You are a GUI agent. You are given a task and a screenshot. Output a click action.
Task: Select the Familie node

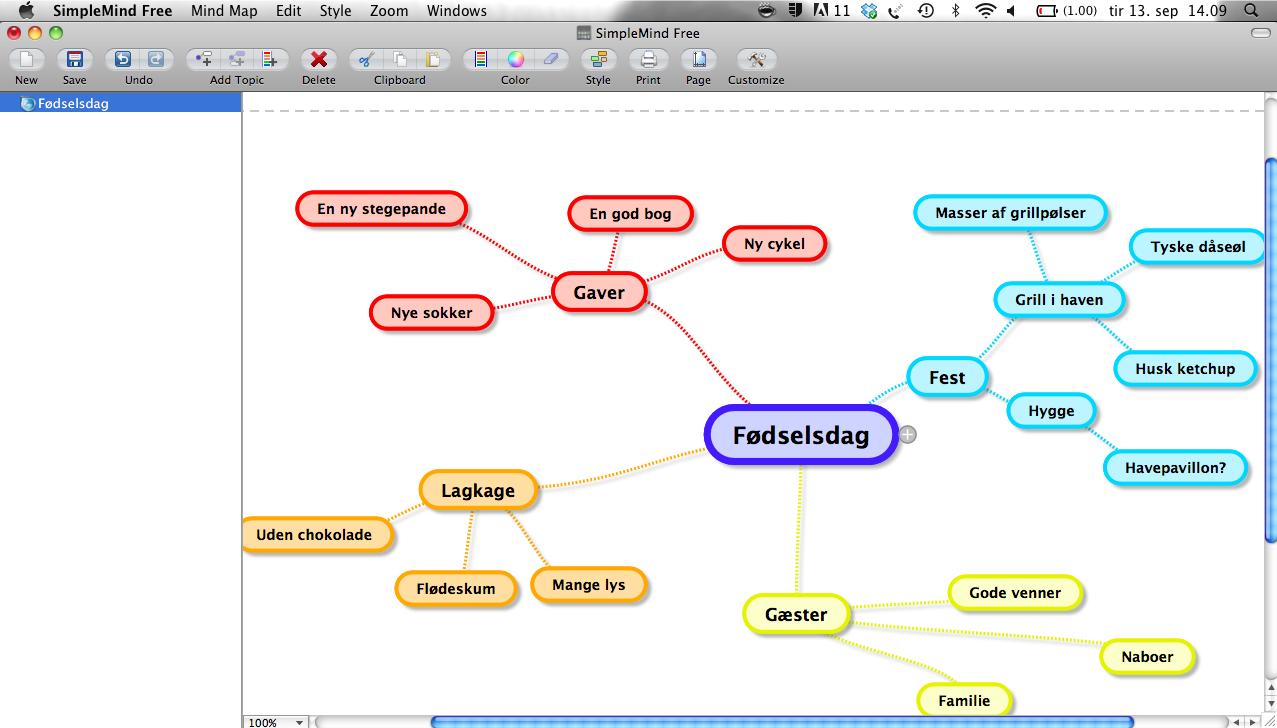[964, 700]
